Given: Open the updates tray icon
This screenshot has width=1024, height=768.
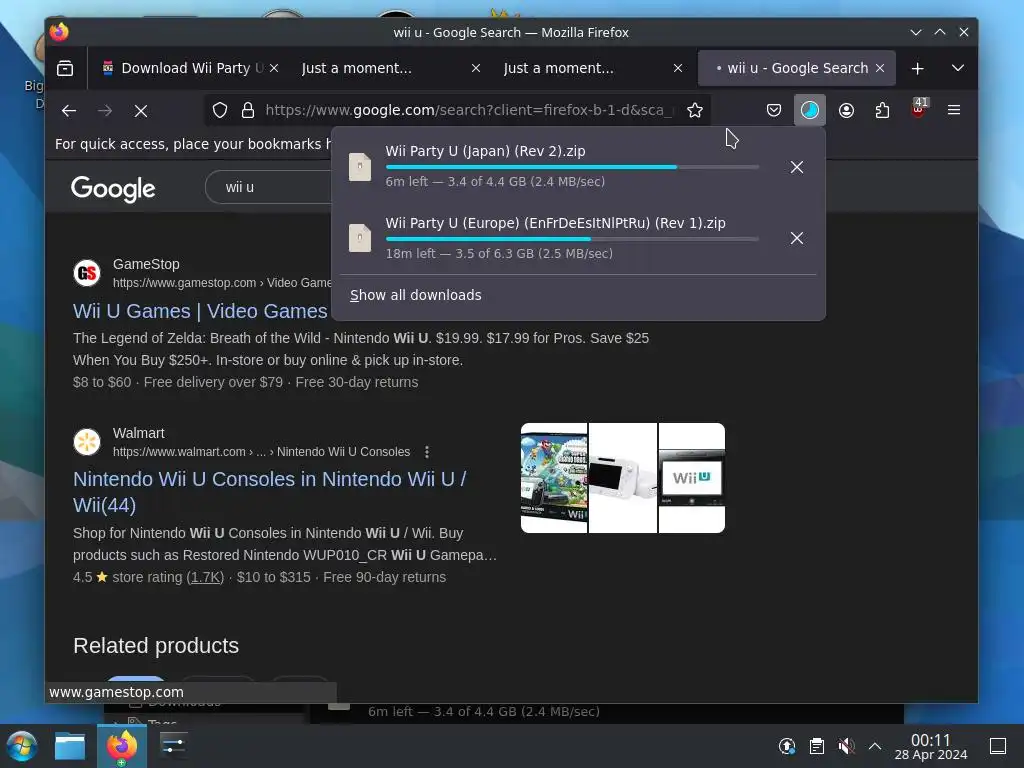Looking at the screenshot, I should coord(787,746).
